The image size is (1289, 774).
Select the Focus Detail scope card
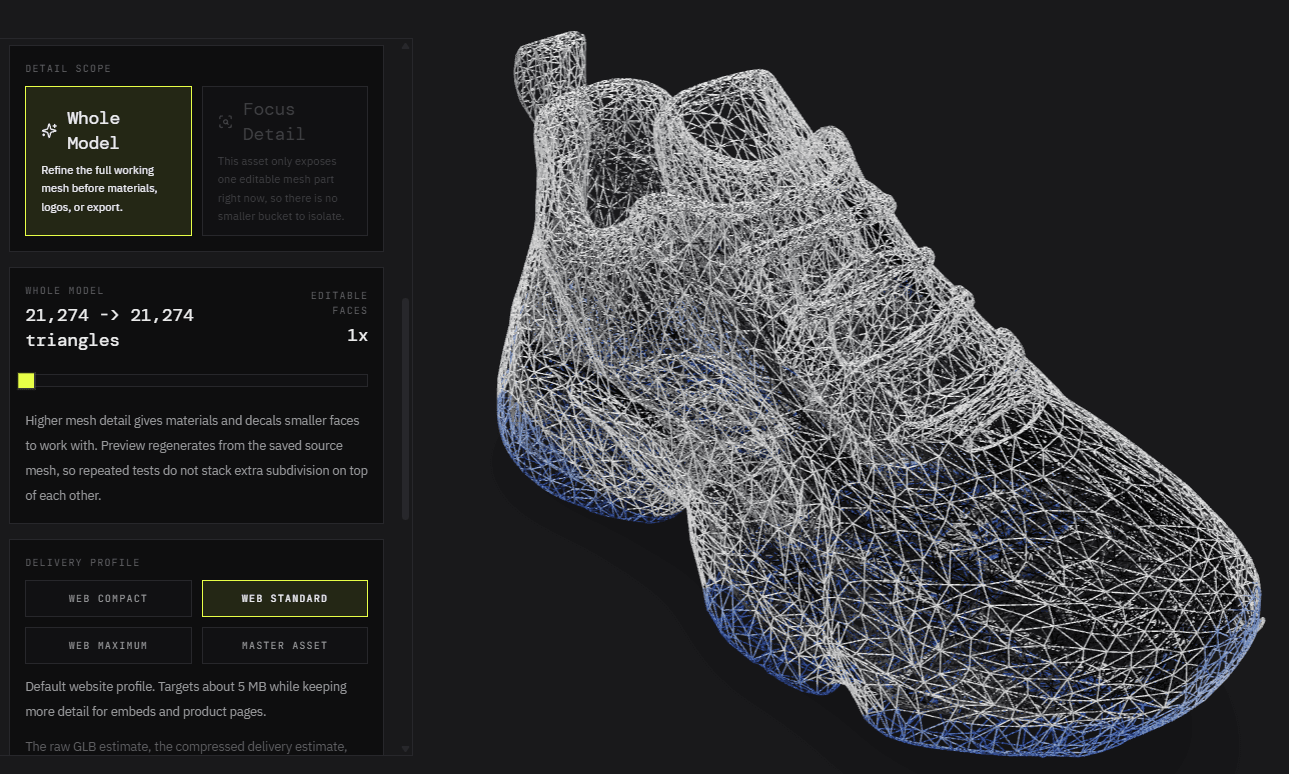coord(285,161)
